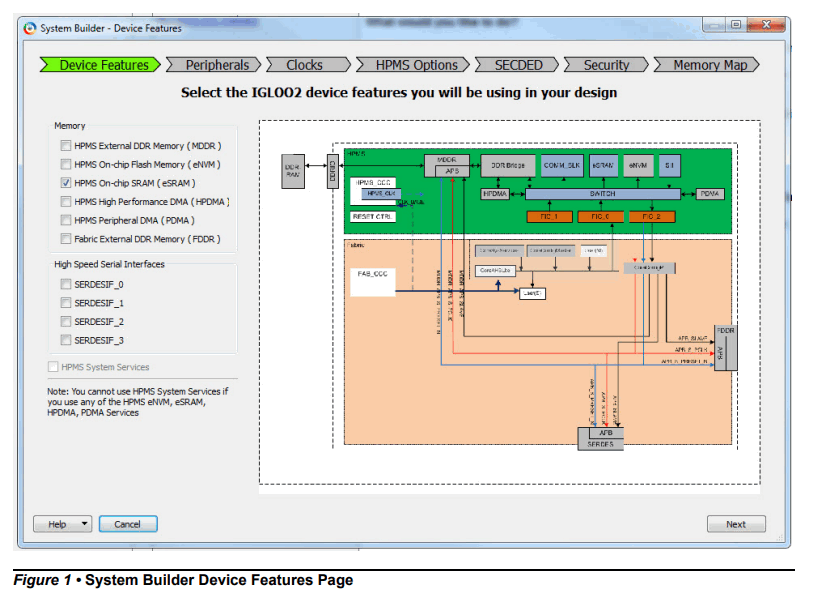Open the Help button dropdown arrow
Screen dimensions: 814x603
tap(85, 524)
